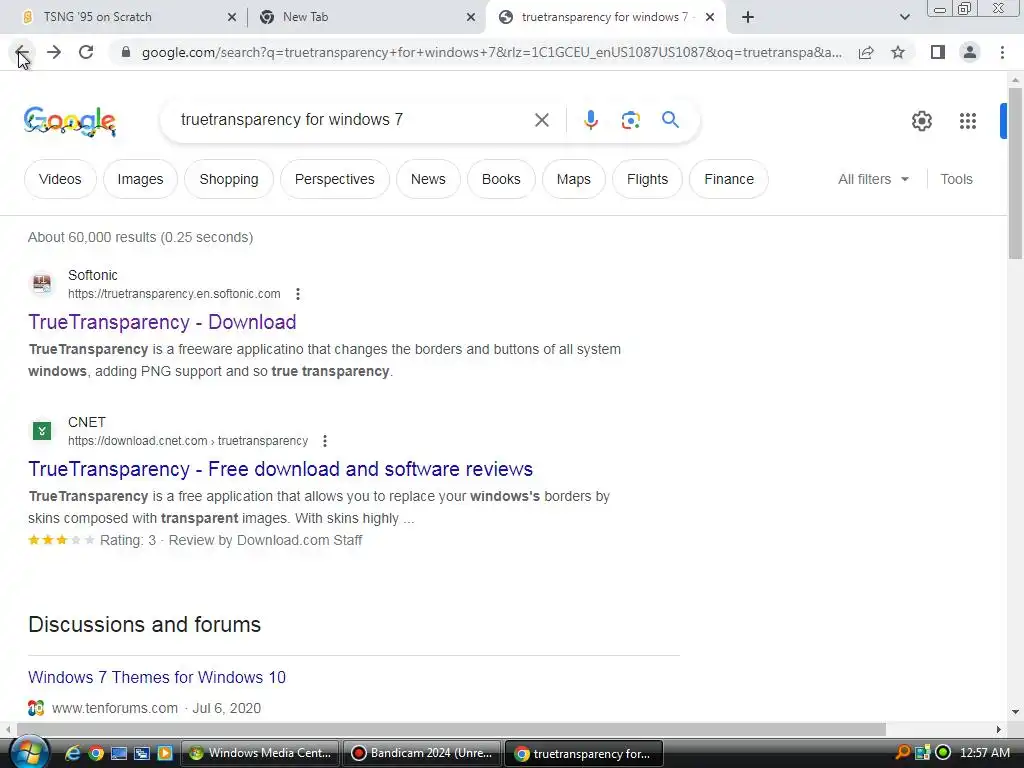Open Google quick settings gear
Screen dimensions: 1024x768
(921, 121)
